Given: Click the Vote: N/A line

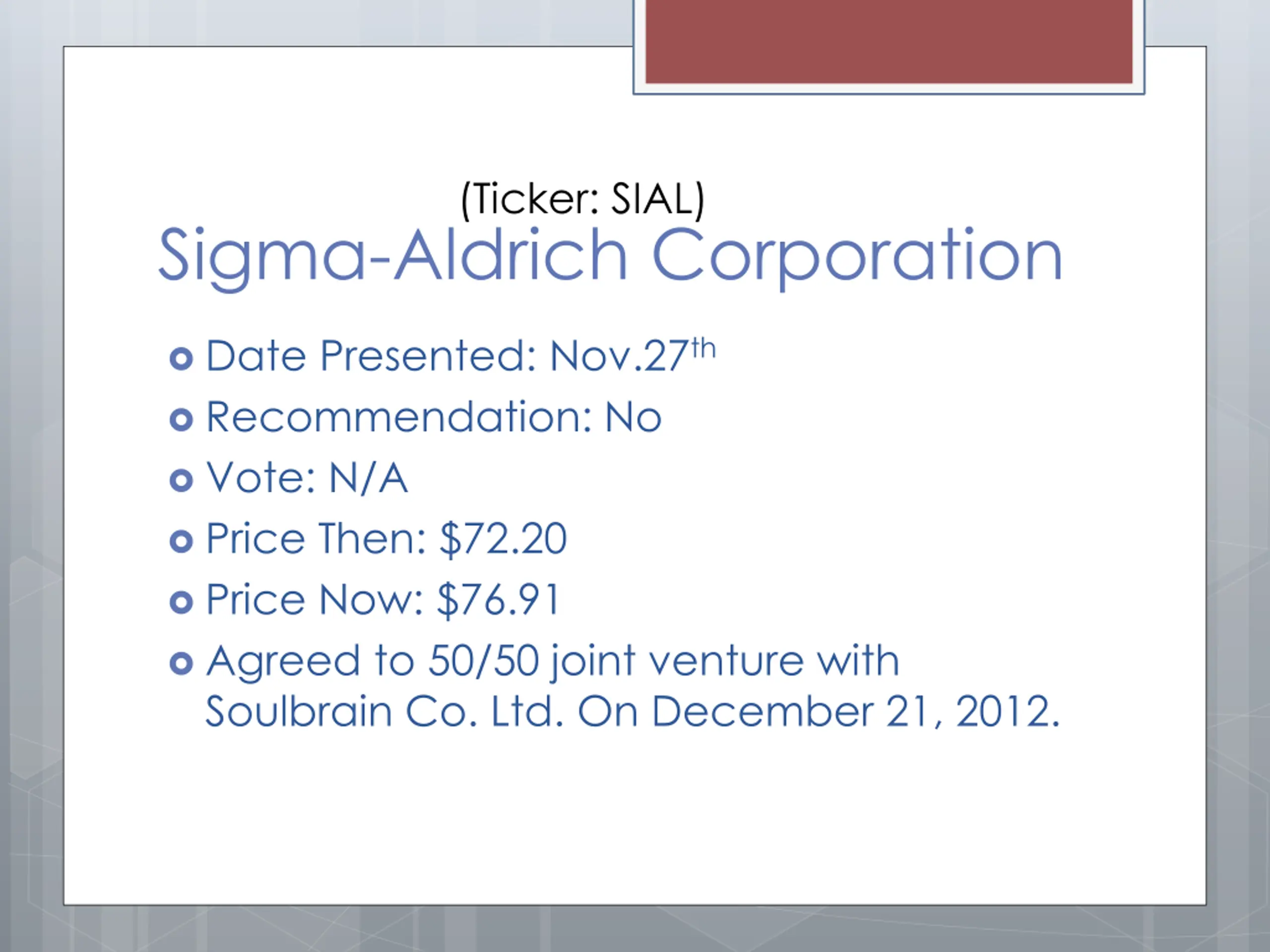Looking at the screenshot, I should click(x=307, y=478).
